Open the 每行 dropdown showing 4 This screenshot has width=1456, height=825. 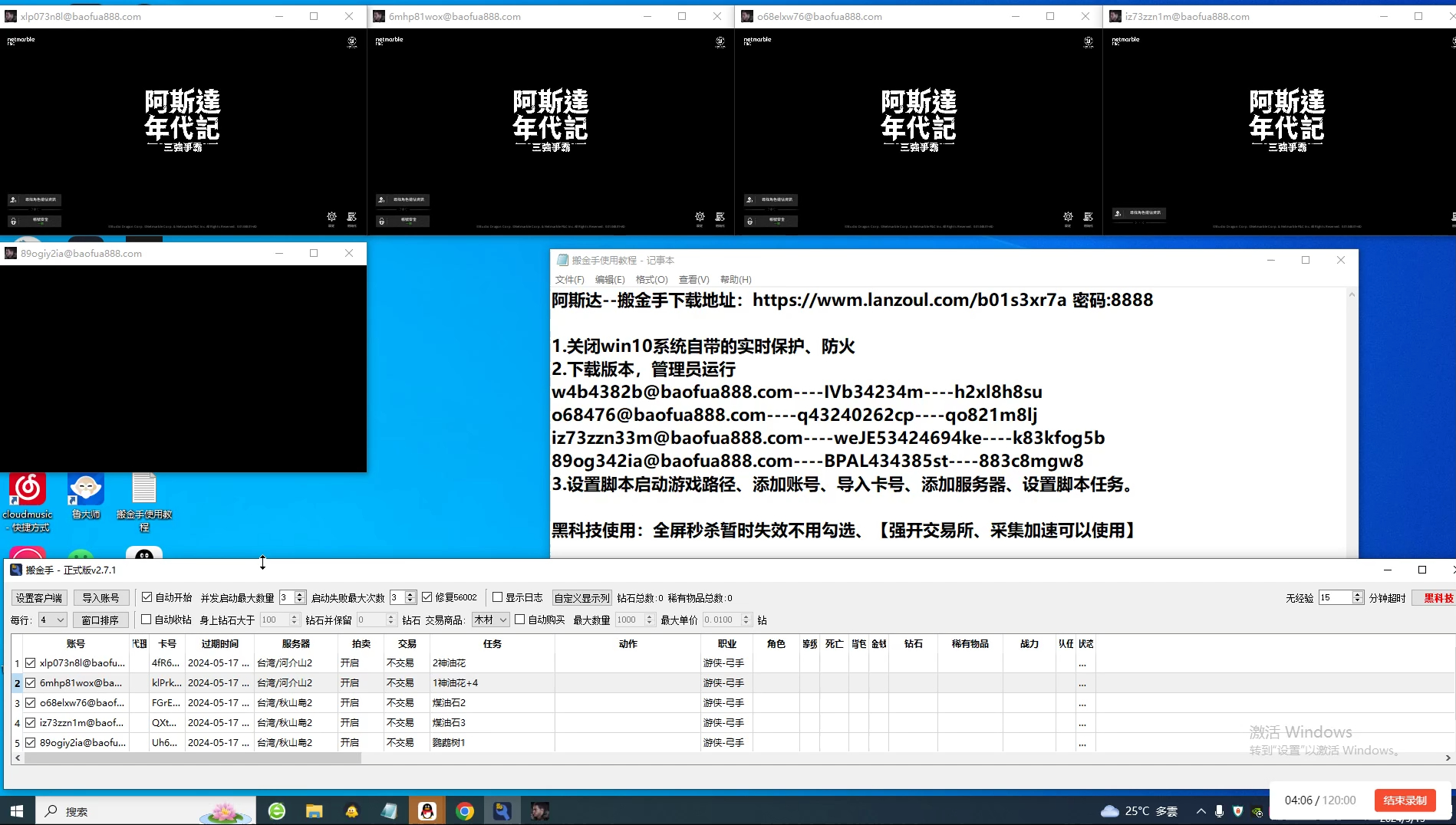[52, 620]
